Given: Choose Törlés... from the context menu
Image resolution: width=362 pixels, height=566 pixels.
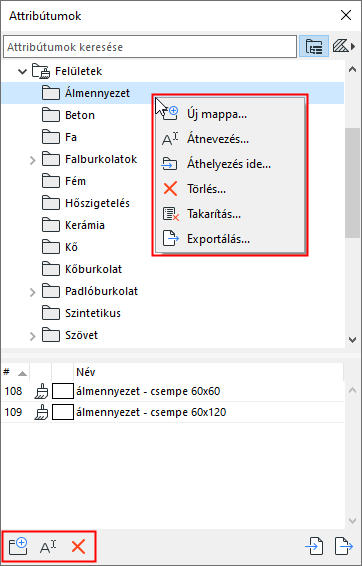Looking at the screenshot, I should pyautogui.click(x=230, y=189).
